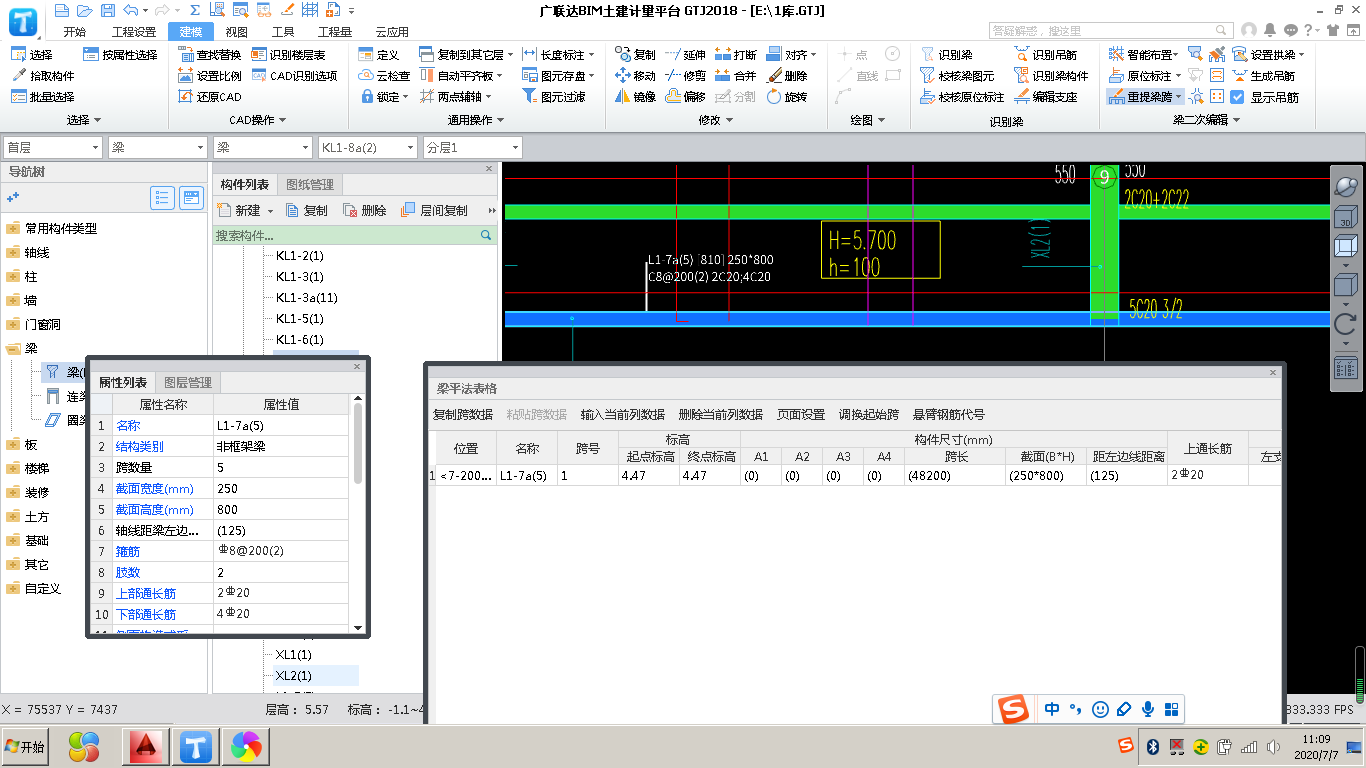Click the 识别吊筋 tool
The image size is (1366, 768).
coord(1045,55)
